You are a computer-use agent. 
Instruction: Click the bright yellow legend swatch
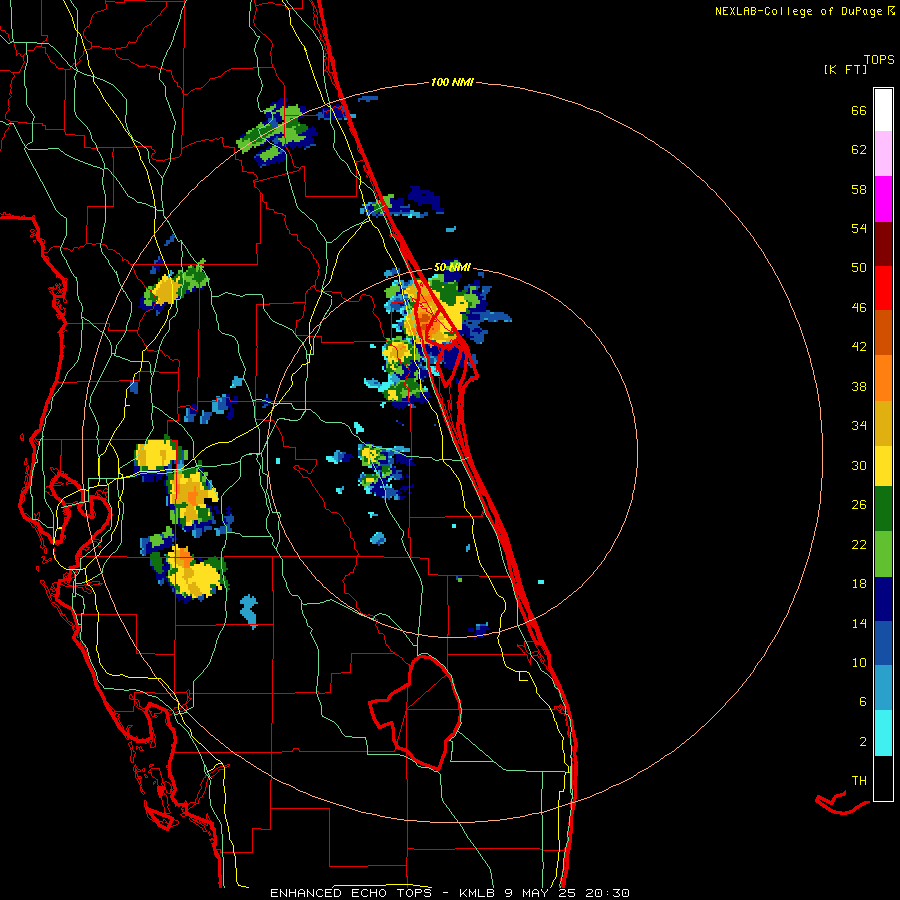883,466
